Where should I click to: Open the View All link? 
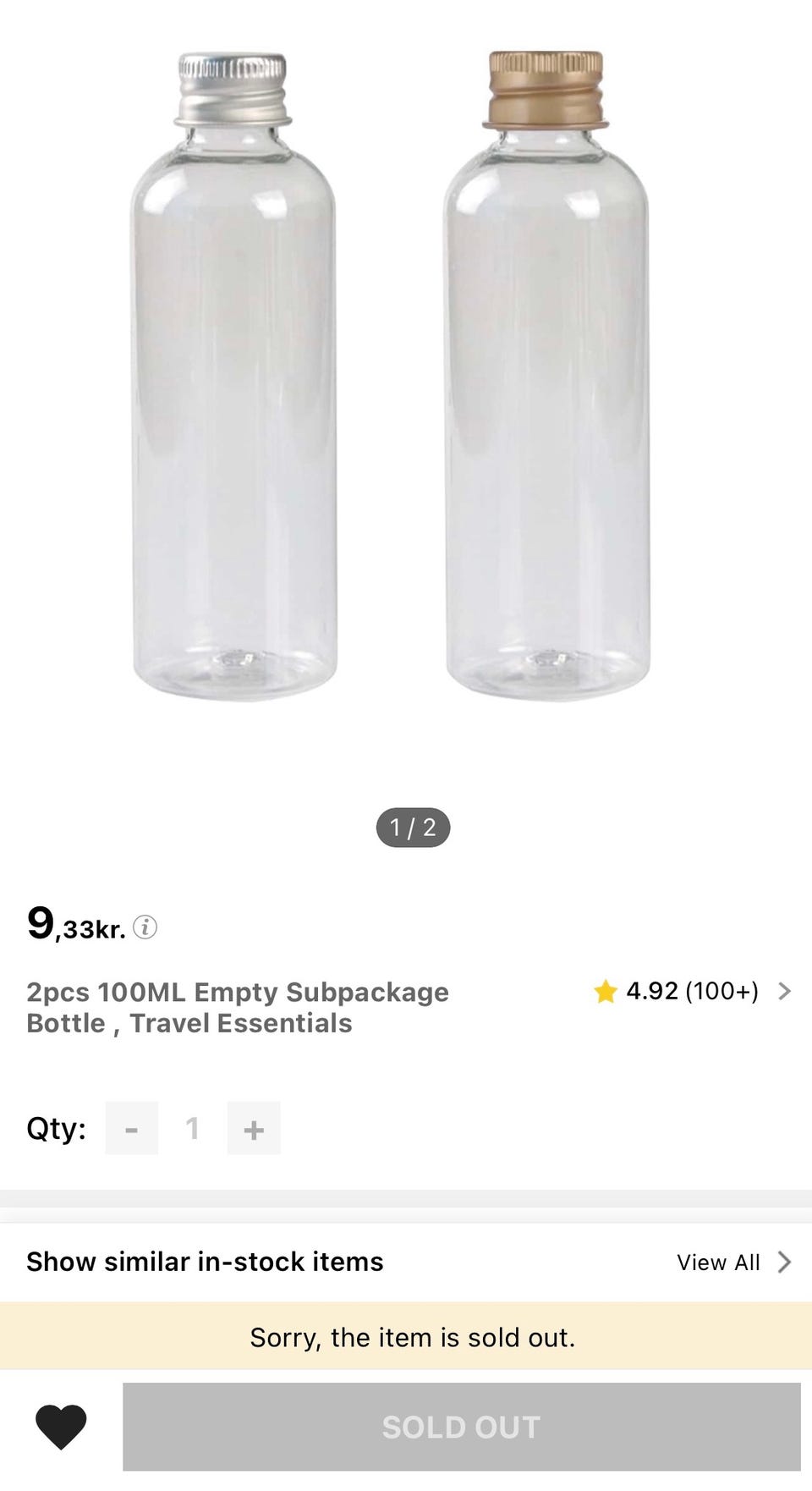718,1263
